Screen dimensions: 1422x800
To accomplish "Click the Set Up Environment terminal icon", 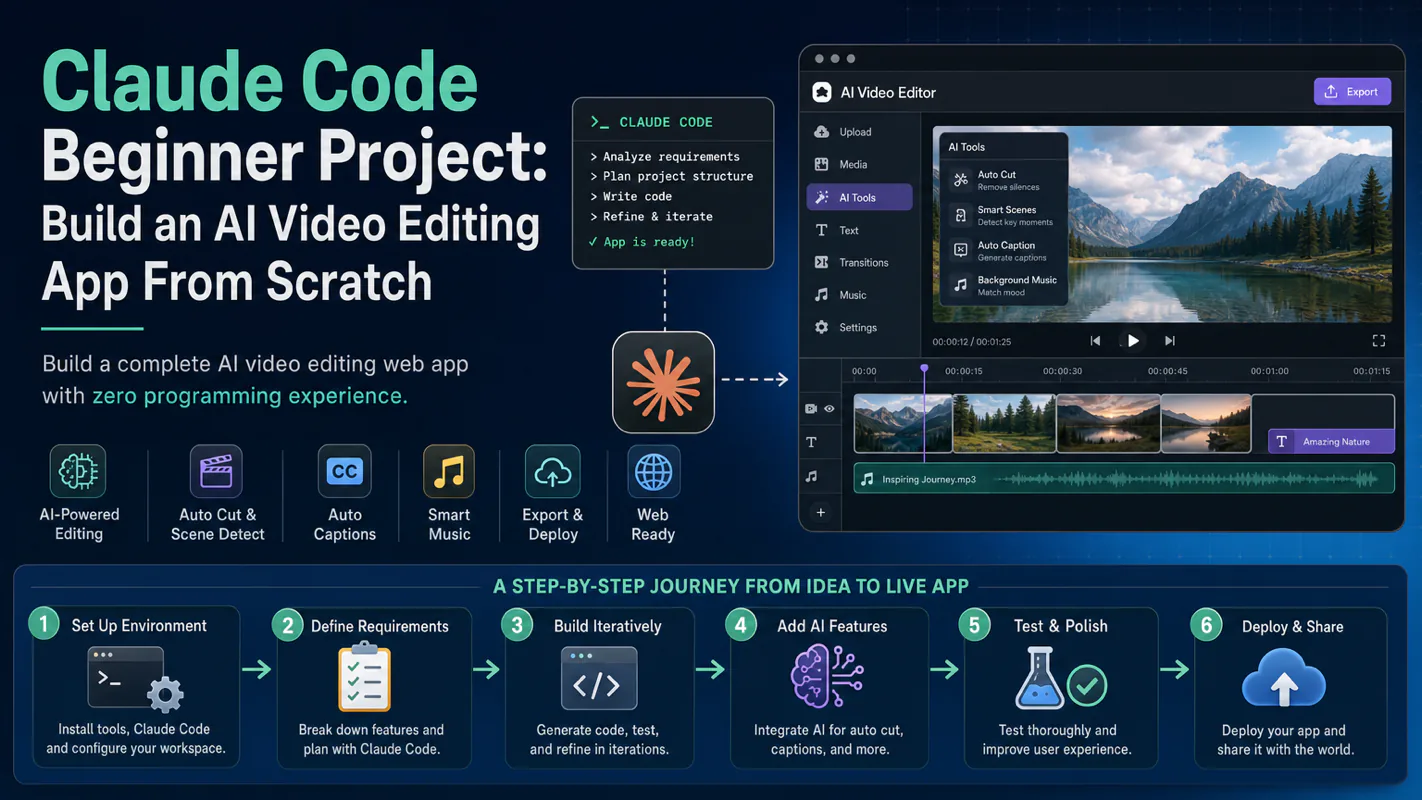I will 135,679.
